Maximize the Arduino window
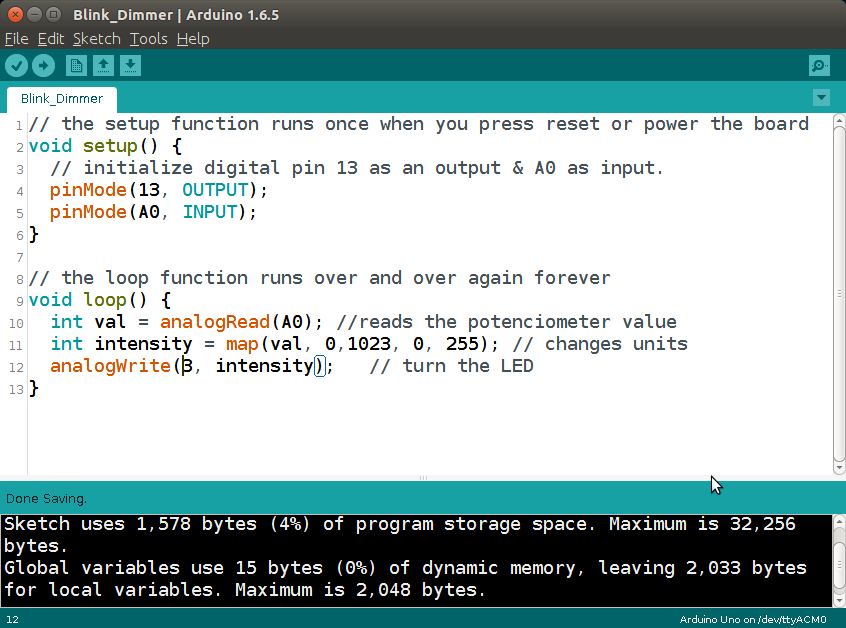The image size is (846, 628). 53,15
